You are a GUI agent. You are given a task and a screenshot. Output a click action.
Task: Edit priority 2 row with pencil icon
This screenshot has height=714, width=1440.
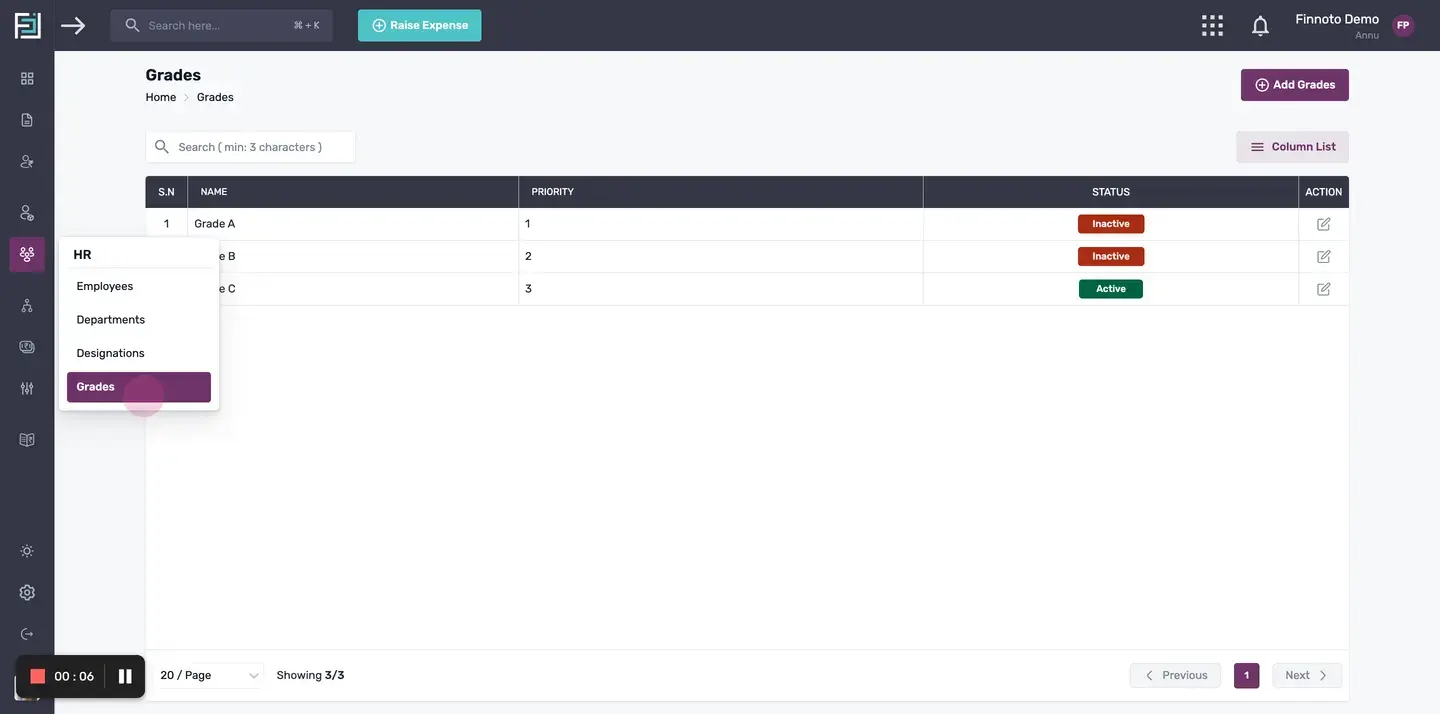coord(1324,256)
